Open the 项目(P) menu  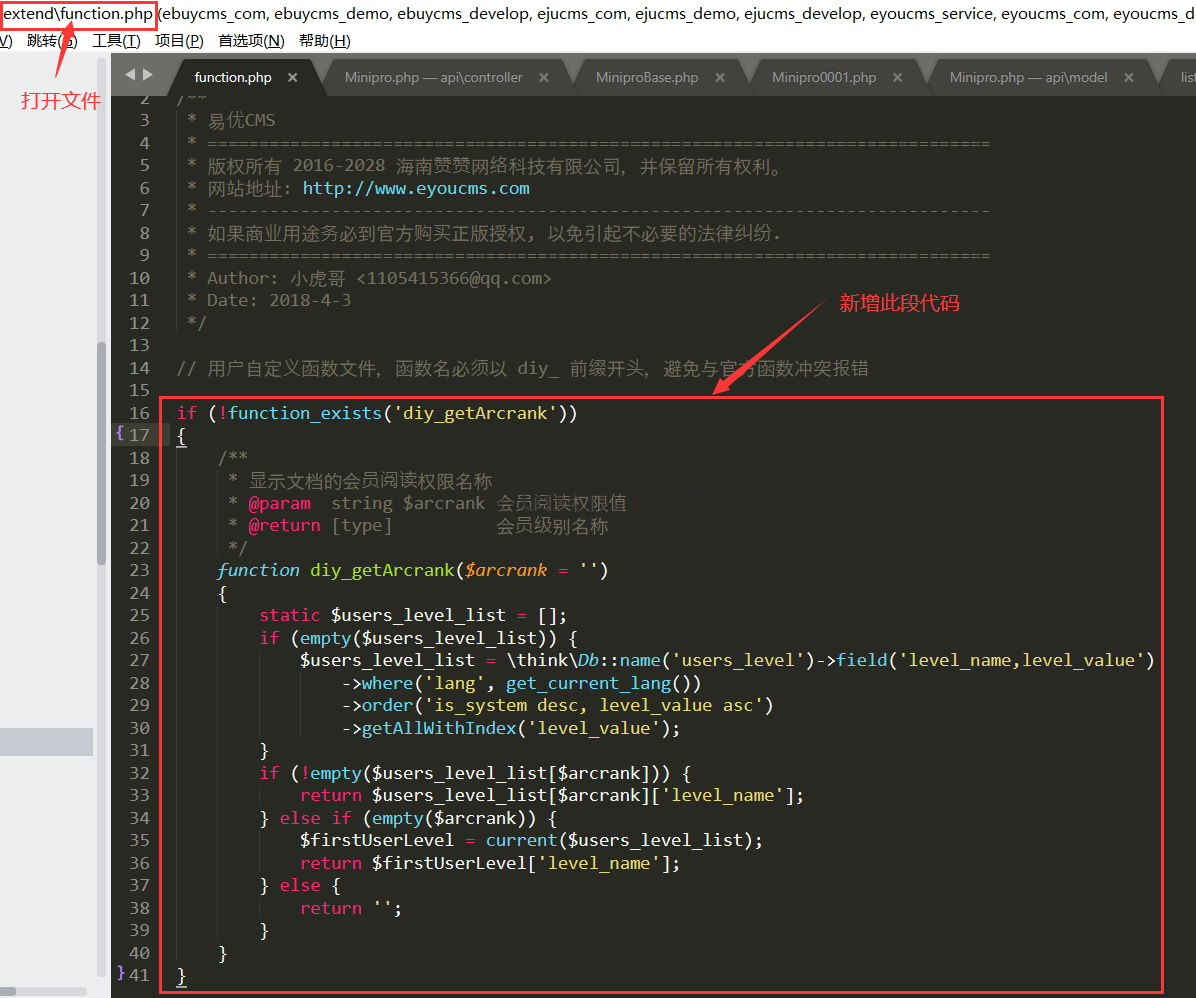179,41
